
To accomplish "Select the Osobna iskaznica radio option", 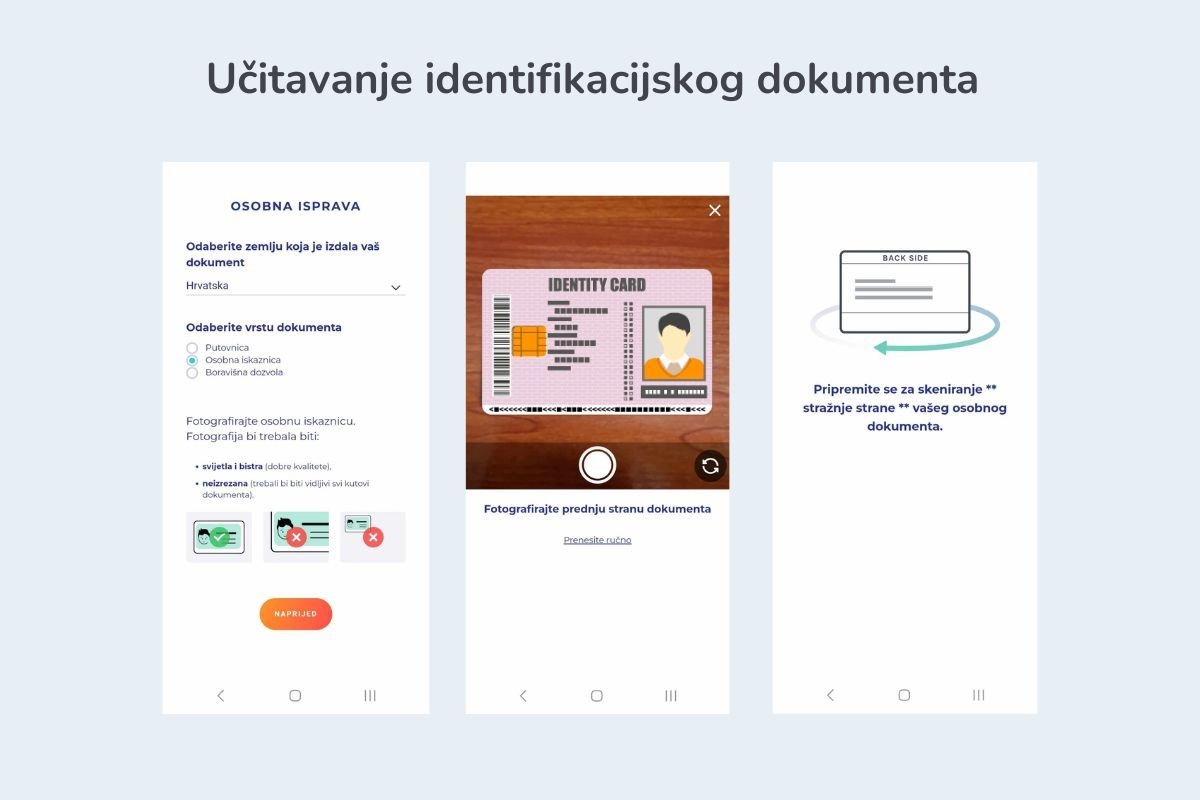I will 192,360.
